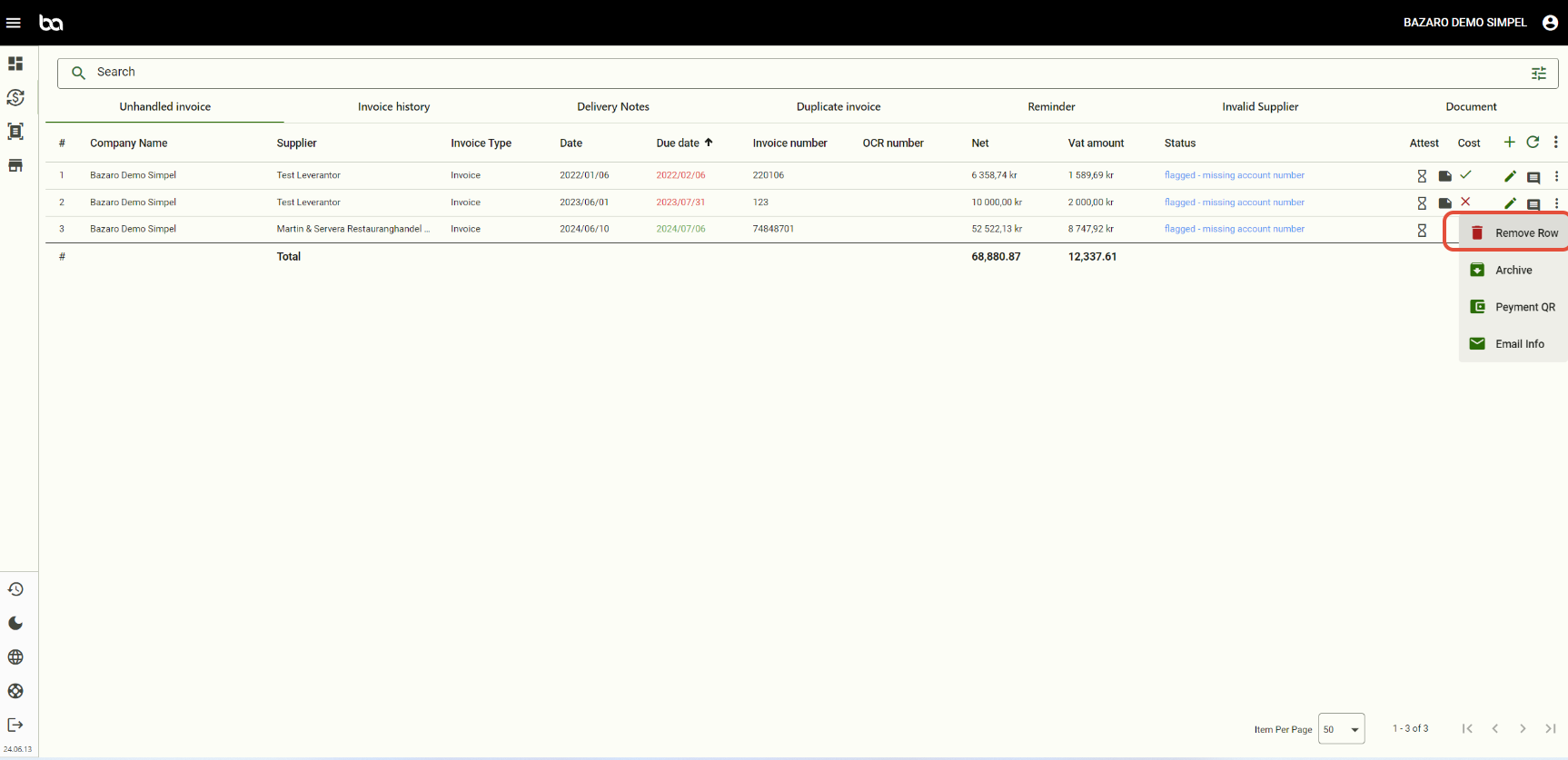Open comments for invoice 123

click(x=1533, y=204)
